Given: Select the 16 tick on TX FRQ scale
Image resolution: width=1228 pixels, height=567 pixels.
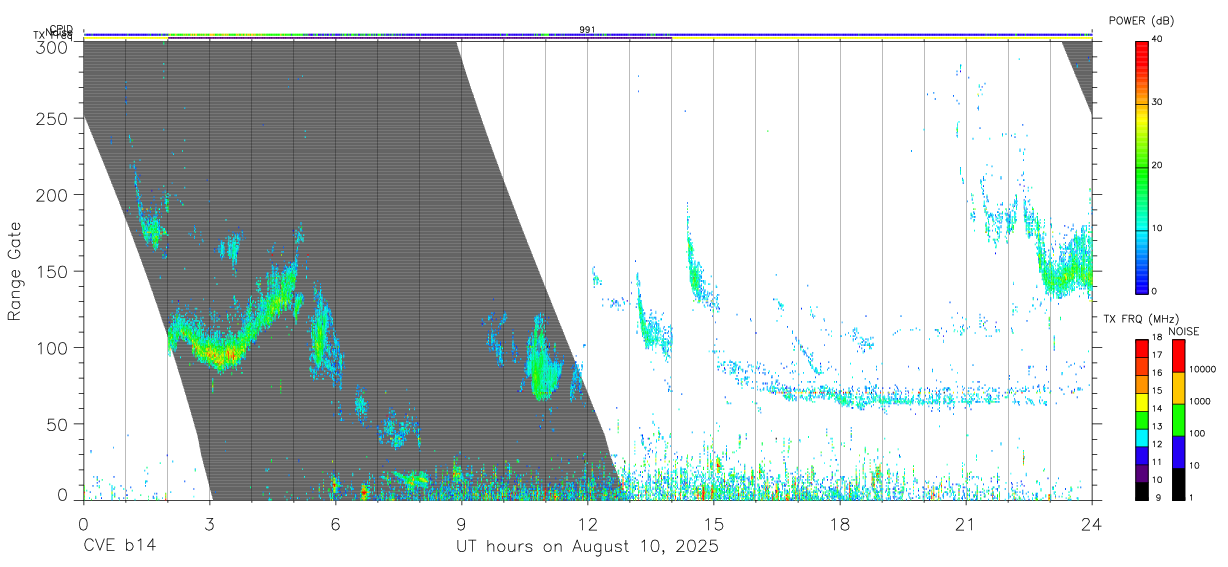Looking at the screenshot, I should (x=1157, y=373).
